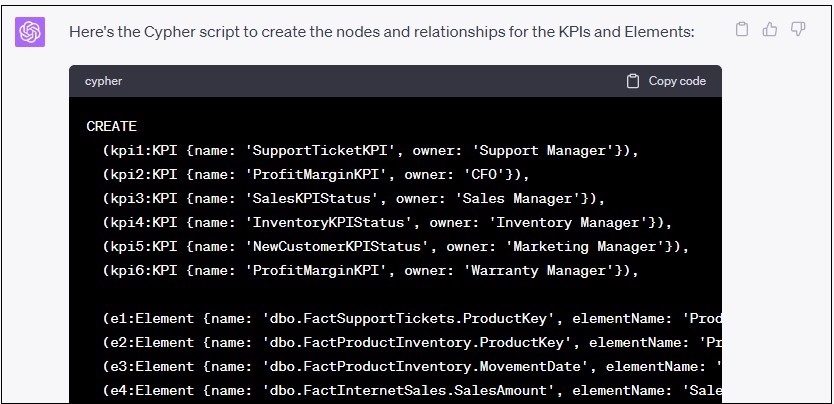The width and height of the screenshot is (834, 404).
Task: Click the 'dbo.FactInternetSales.SalesAmount' string
Action: click(x=402, y=390)
